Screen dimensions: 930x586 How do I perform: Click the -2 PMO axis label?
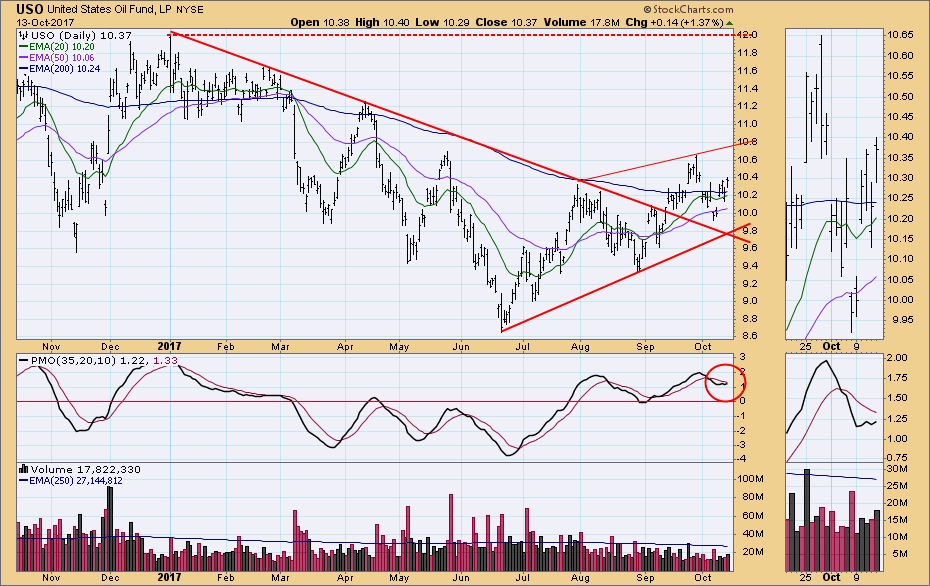[743, 430]
